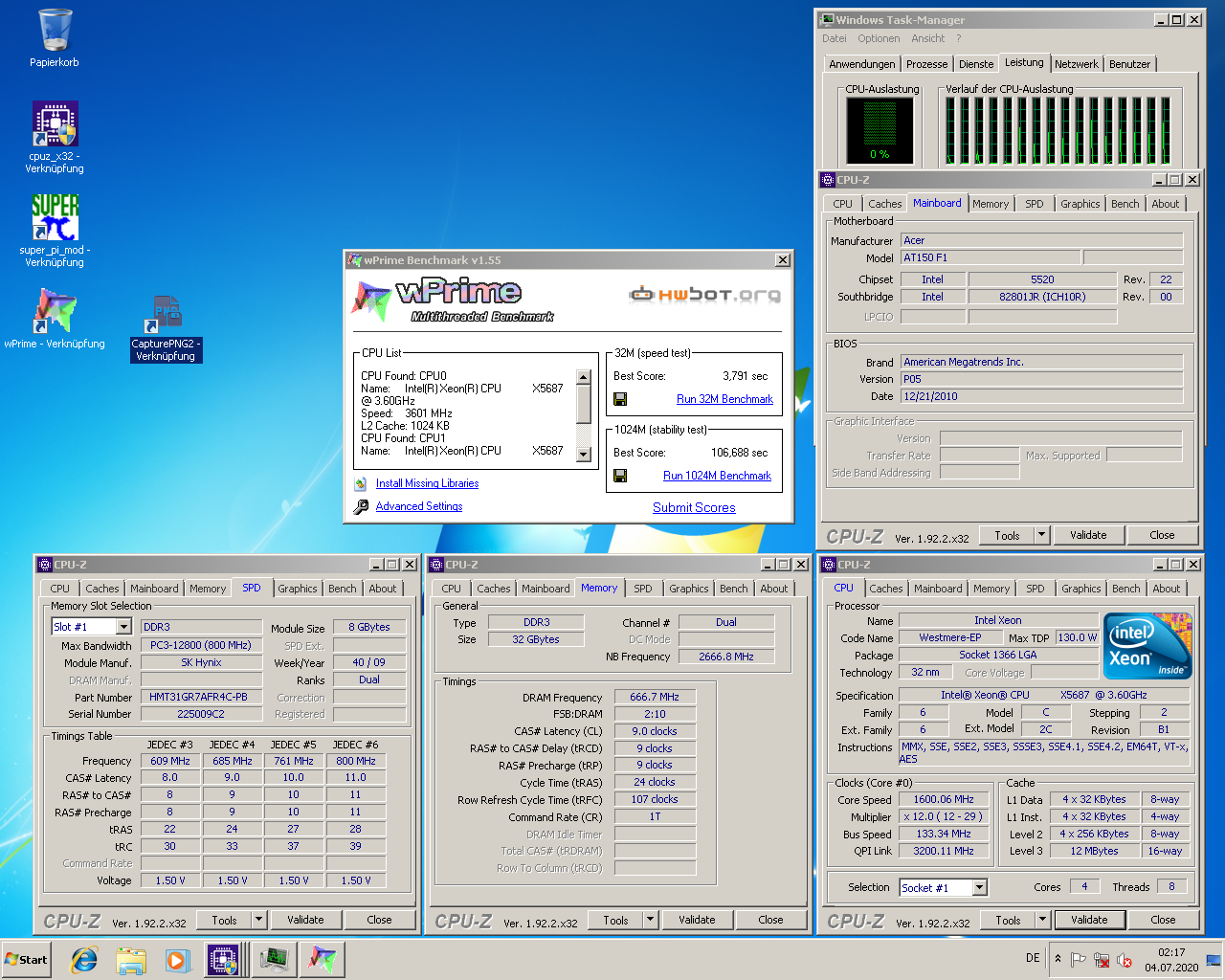
Task: Click the Task-Manager title bar icon
Action: [827, 19]
